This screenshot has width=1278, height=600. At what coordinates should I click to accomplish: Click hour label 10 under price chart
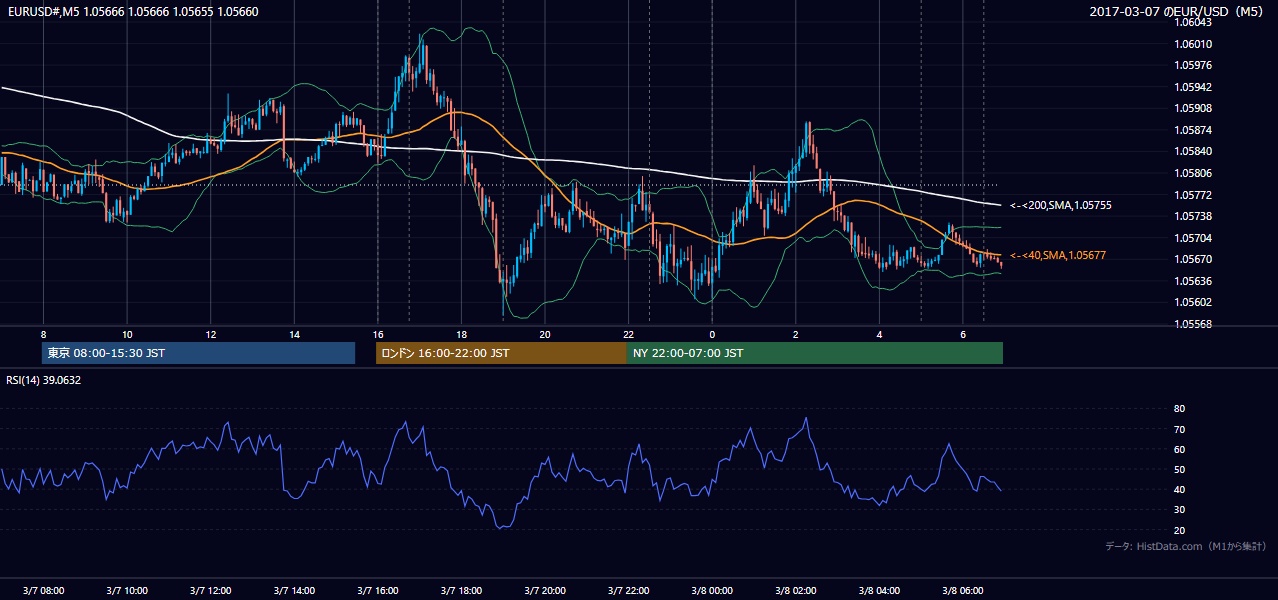[x=127, y=334]
